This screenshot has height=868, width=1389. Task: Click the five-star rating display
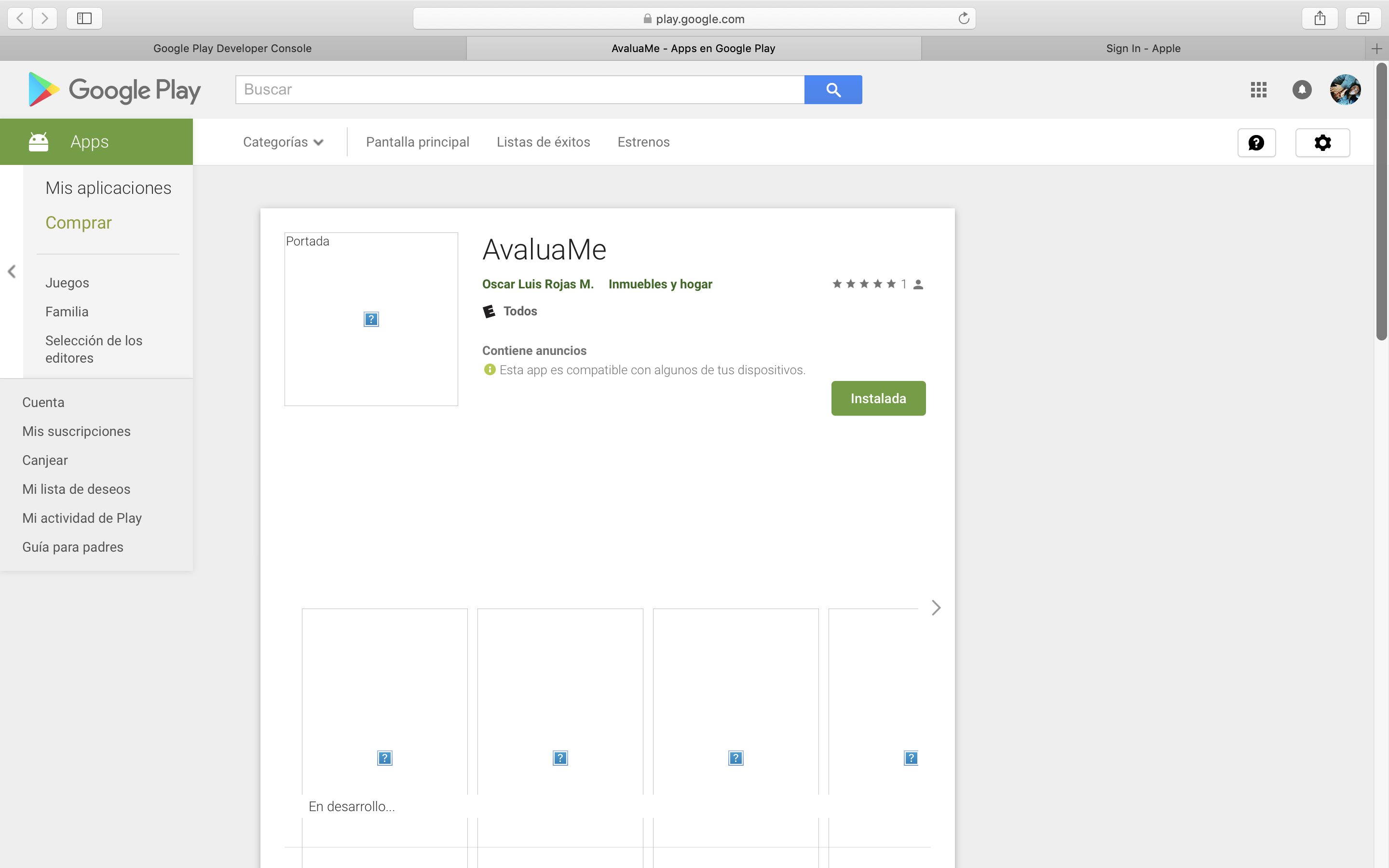click(864, 284)
